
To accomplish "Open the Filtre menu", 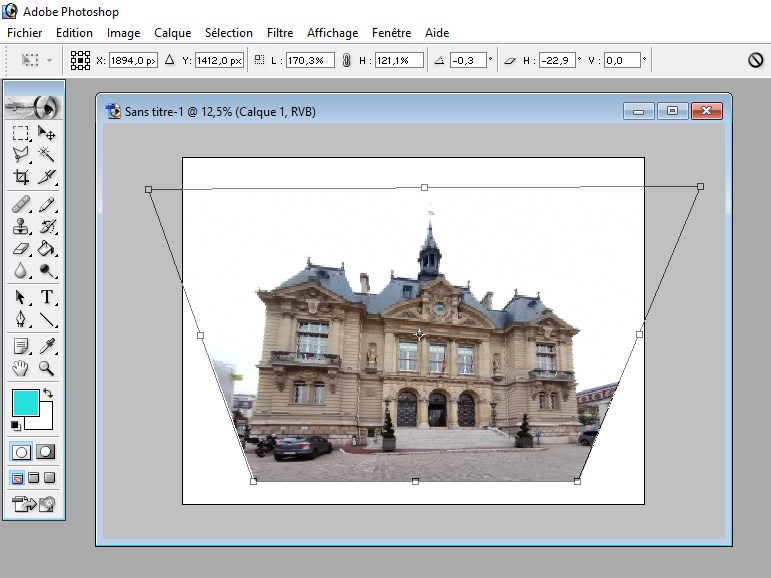I will pos(279,33).
